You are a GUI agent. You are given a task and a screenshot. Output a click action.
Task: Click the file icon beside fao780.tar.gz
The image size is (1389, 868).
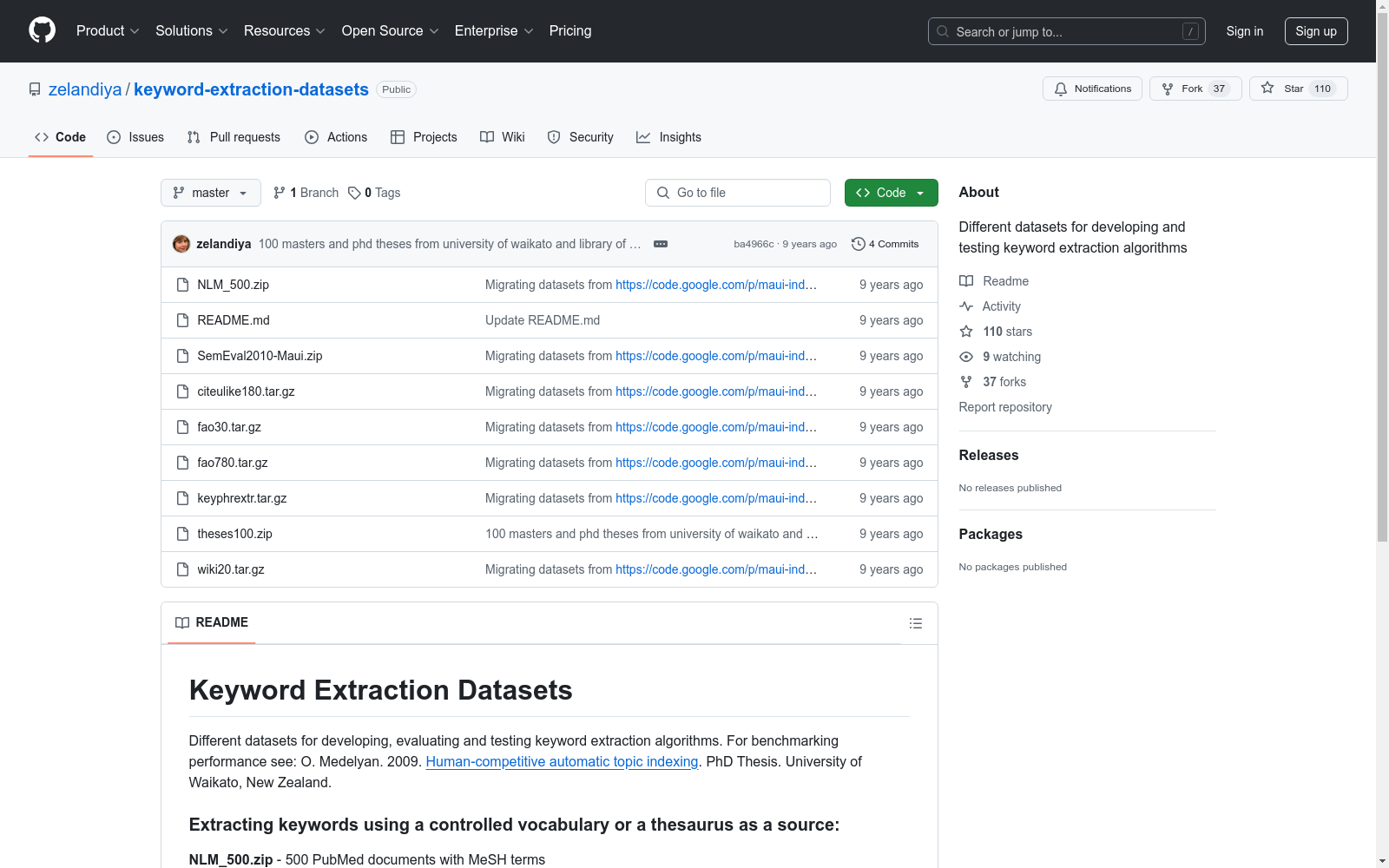click(x=182, y=463)
